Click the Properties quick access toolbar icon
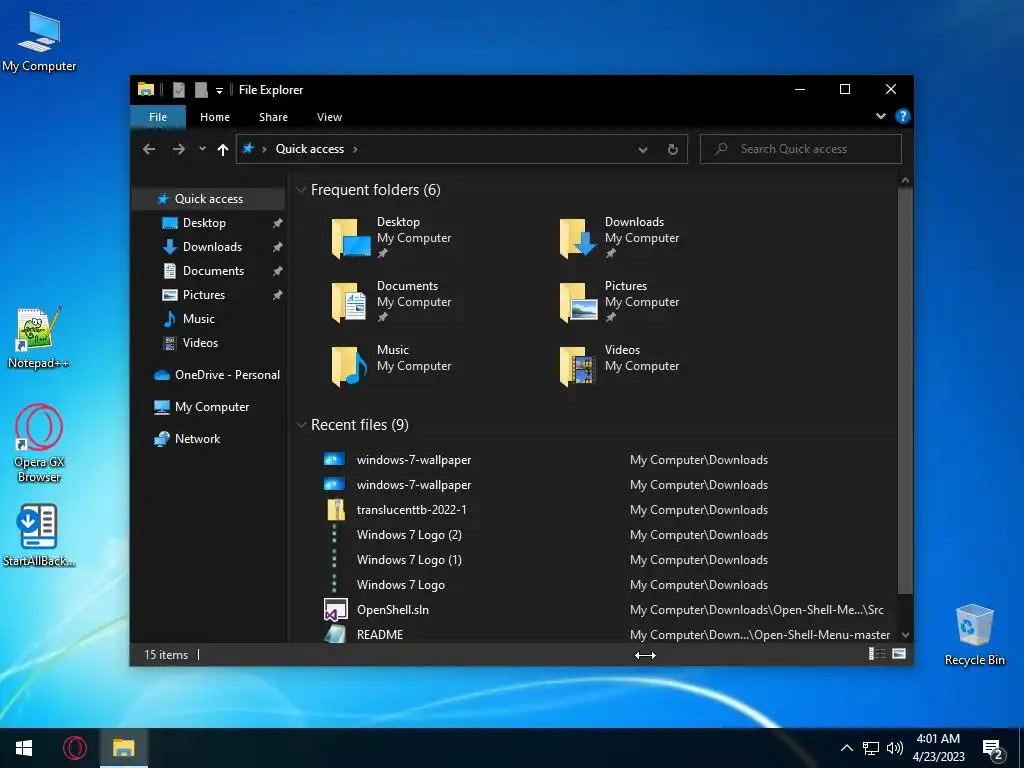The height and width of the screenshot is (768, 1024). point(178,90)
